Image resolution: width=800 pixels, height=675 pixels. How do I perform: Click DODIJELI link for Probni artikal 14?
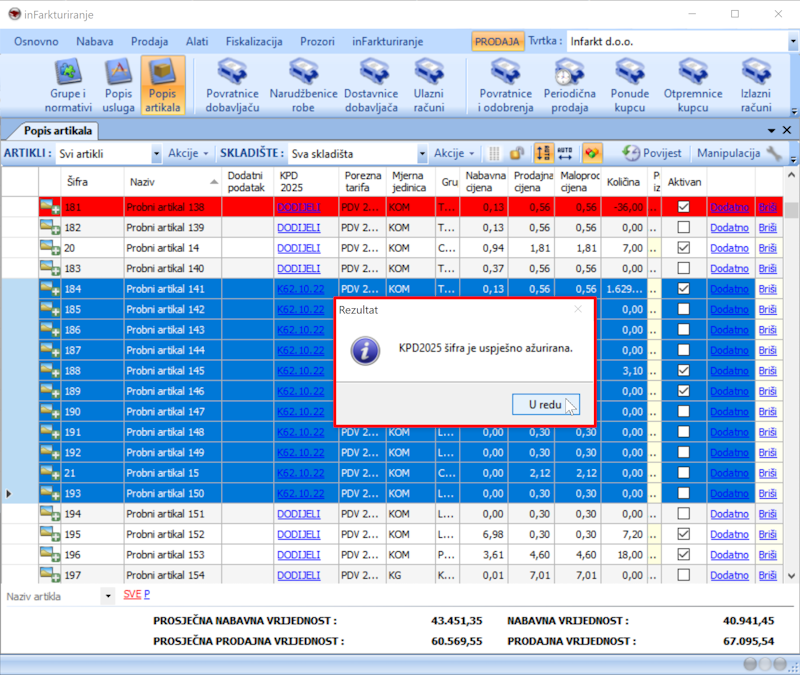pos(298,247)
